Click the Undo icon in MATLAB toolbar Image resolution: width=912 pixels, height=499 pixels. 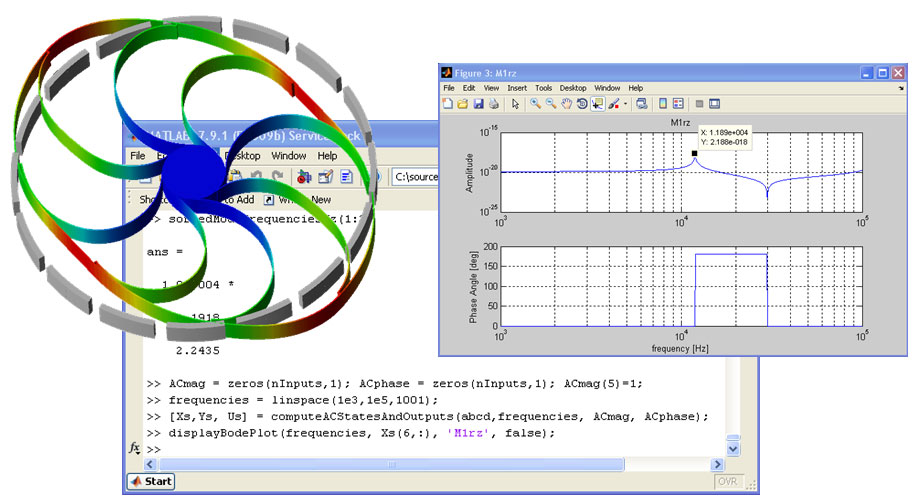point(256,176)
